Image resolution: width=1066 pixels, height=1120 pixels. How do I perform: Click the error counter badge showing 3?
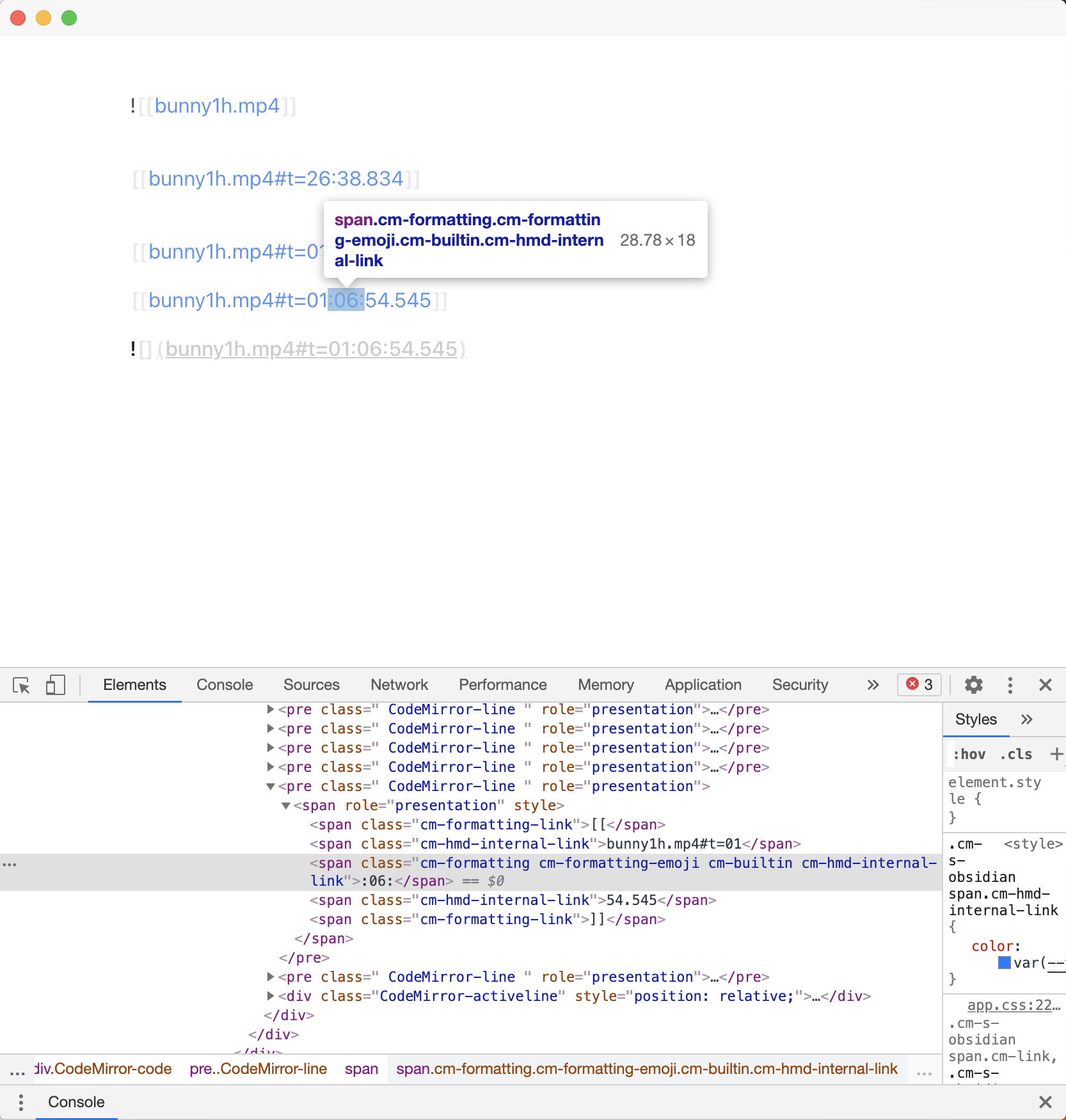(x=919, y=685)
